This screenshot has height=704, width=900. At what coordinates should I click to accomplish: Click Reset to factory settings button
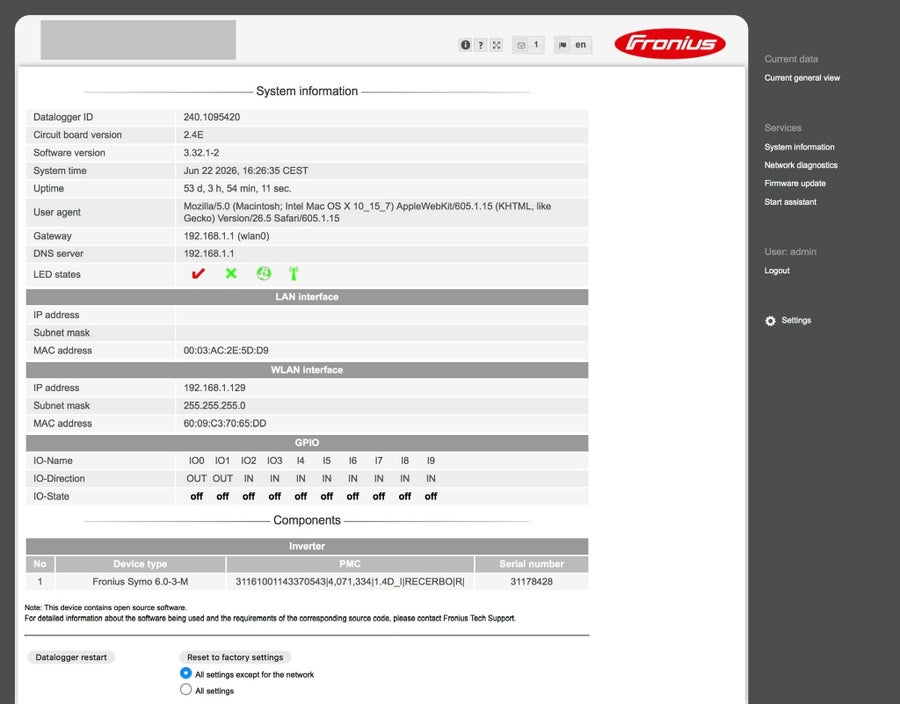coord(235,657)
